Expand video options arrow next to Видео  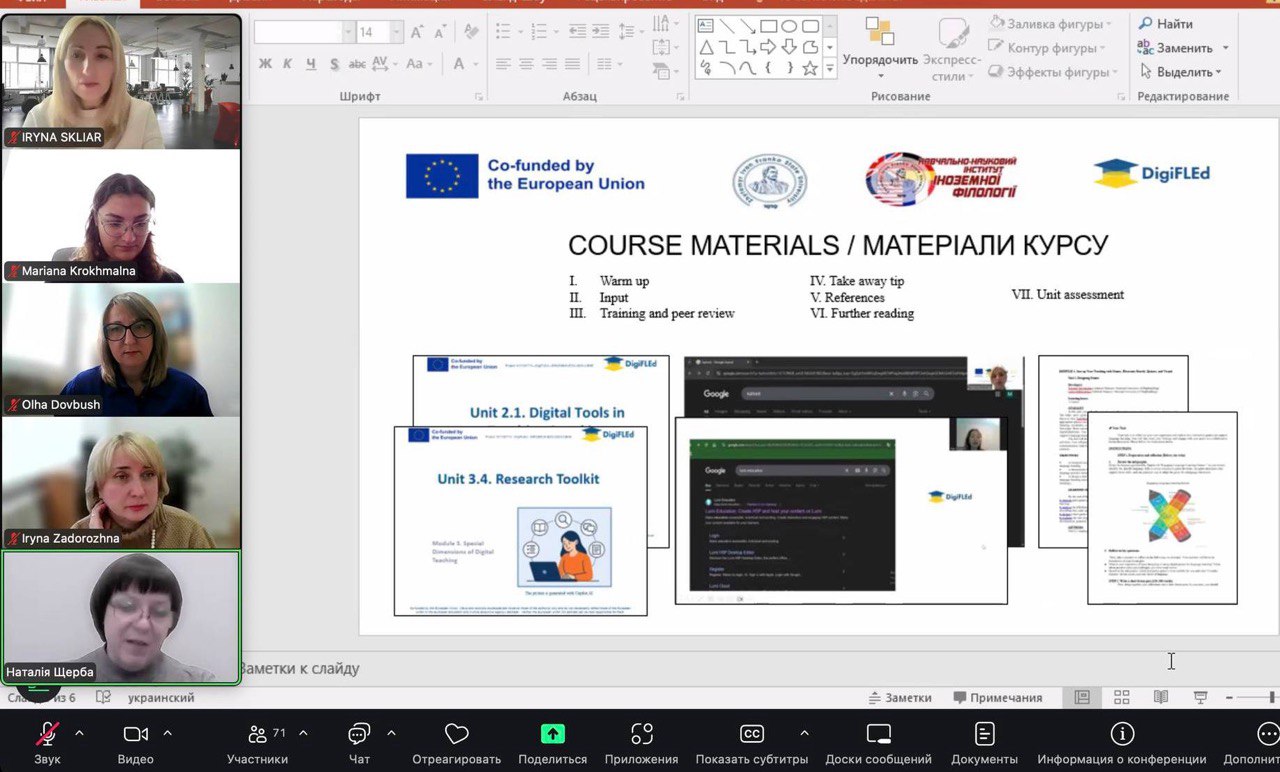pos(167,733)
